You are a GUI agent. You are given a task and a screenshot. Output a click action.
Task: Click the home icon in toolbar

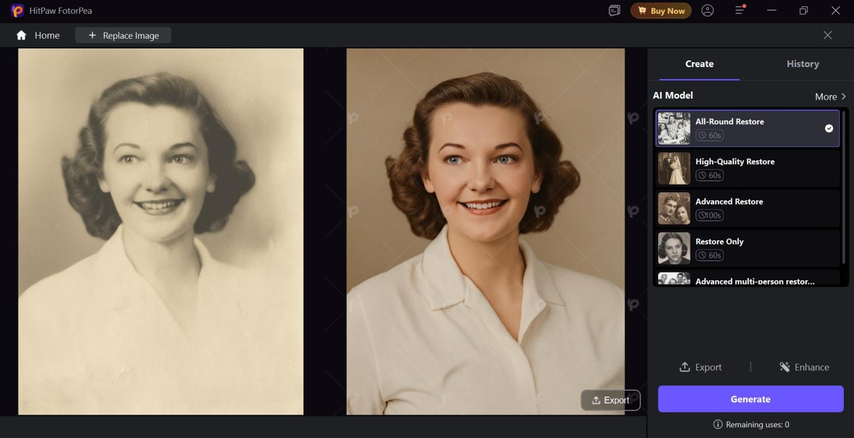tap(21, 35)
